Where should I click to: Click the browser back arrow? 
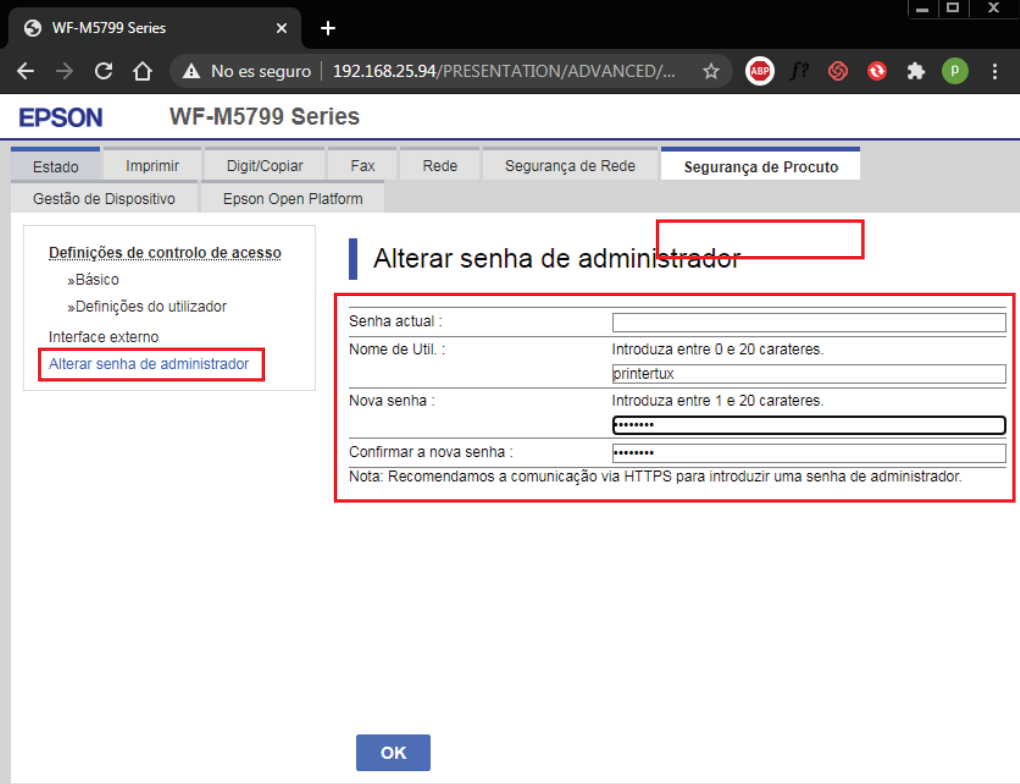point(26,71)
